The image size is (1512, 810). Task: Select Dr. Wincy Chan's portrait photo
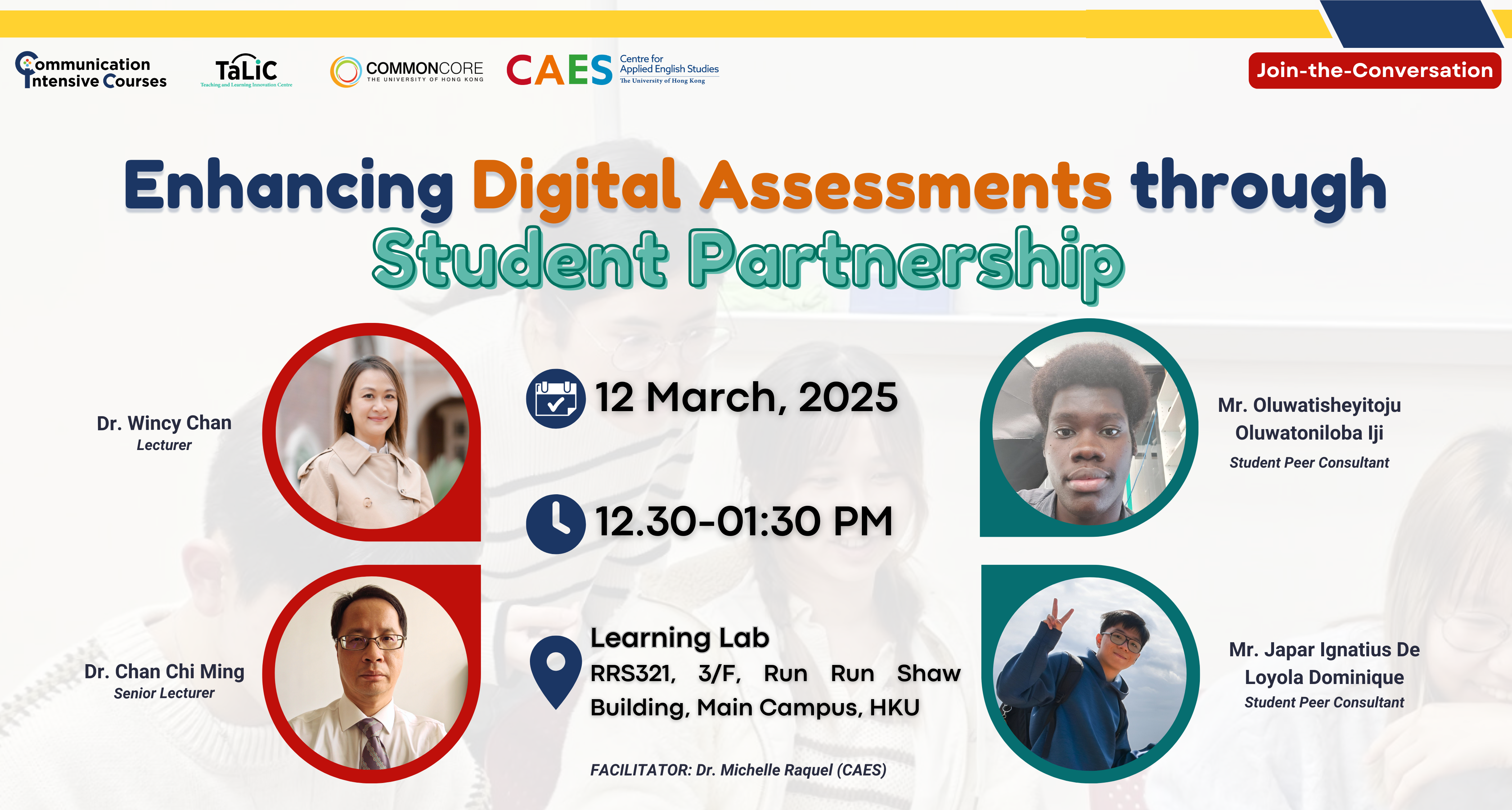point(372,432)
